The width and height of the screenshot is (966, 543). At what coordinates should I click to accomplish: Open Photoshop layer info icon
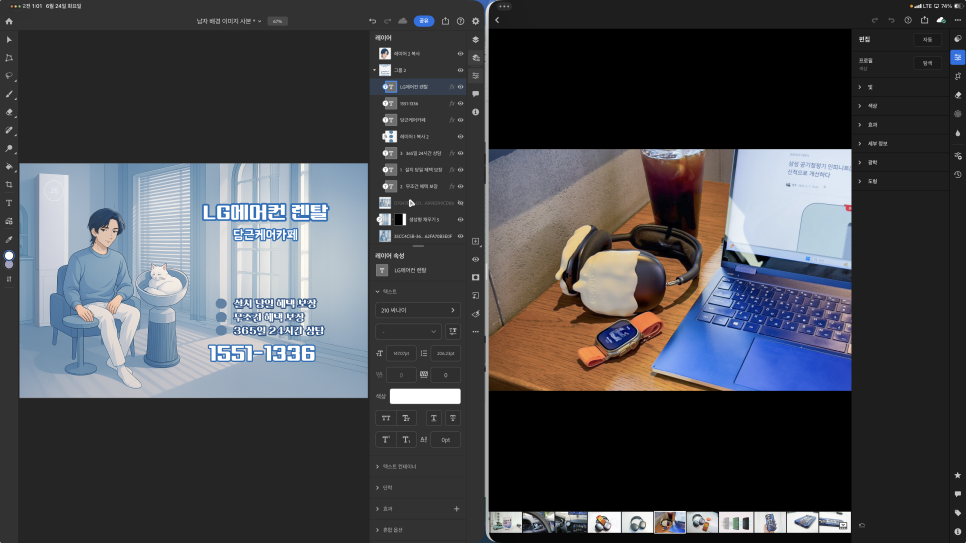[476, 112]
